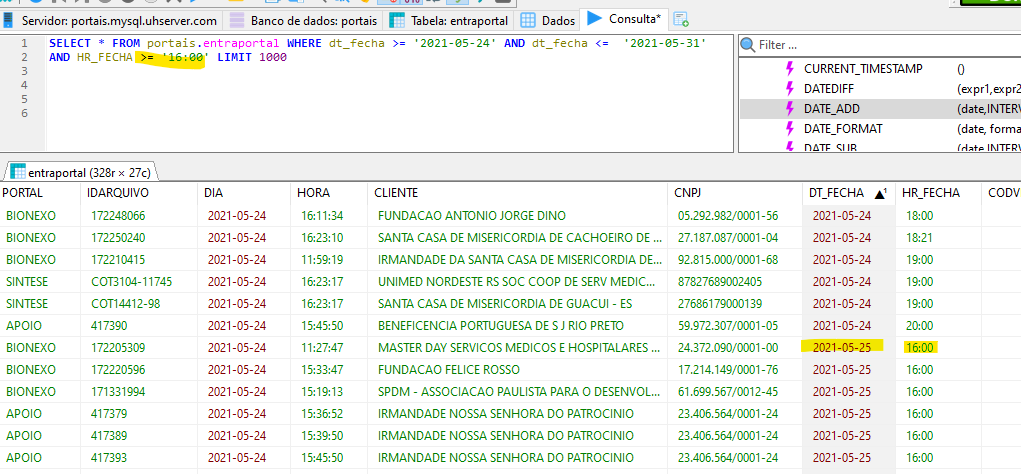The height and width of the screenshot is (474, 1021).
Task: Click the sort arrow in DT_FECHA header
Action: (x=880, y=193)
